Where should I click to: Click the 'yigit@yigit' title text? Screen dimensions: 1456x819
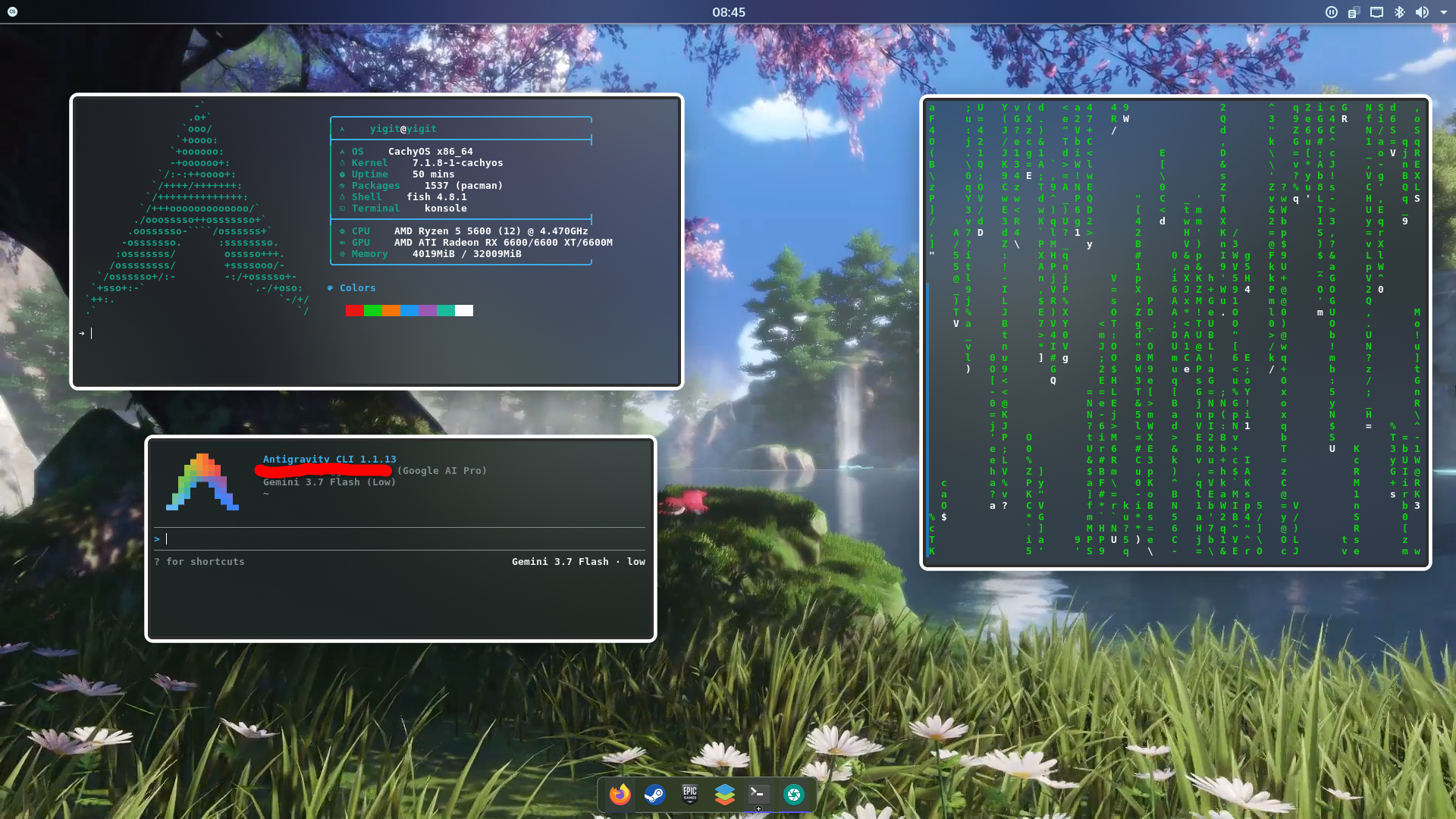pos(403,129)
